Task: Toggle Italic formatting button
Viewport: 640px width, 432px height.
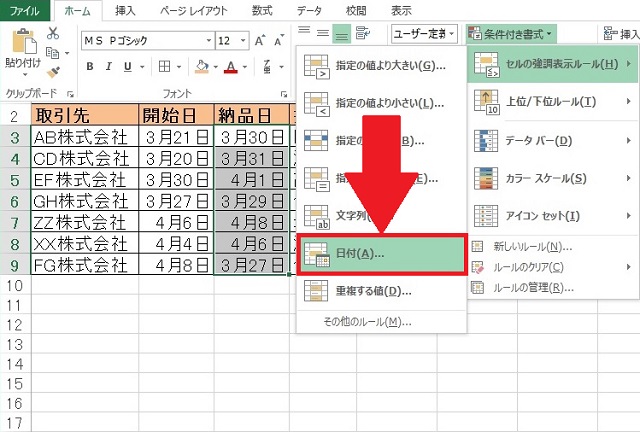Action: (109, 67)
